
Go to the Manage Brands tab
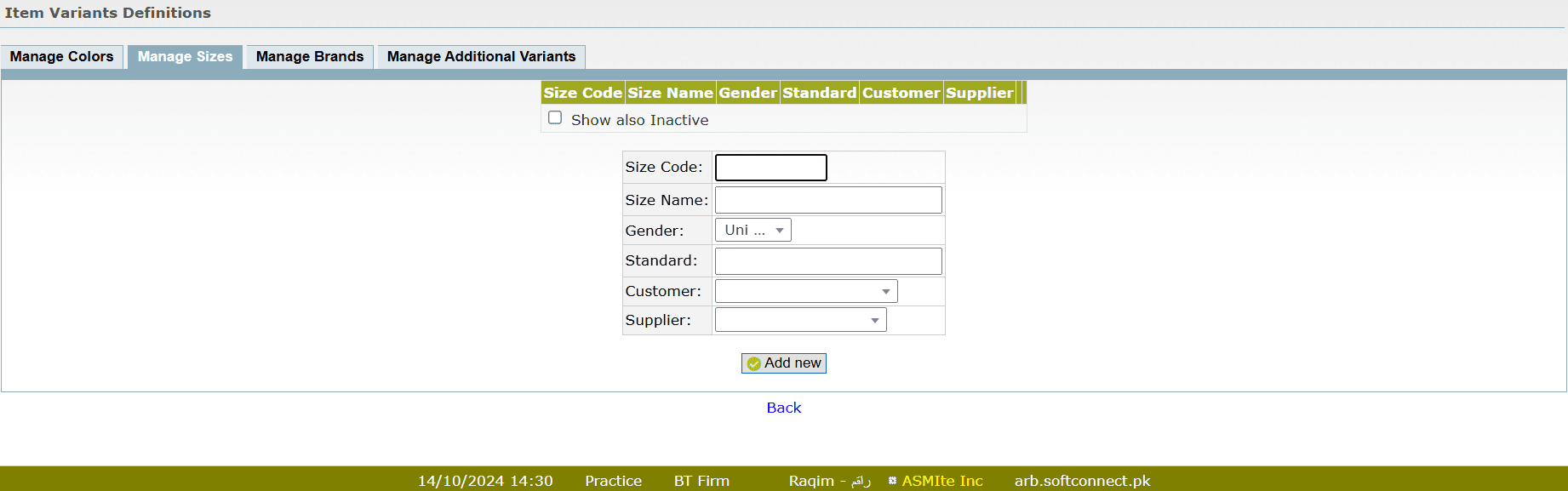309,57
